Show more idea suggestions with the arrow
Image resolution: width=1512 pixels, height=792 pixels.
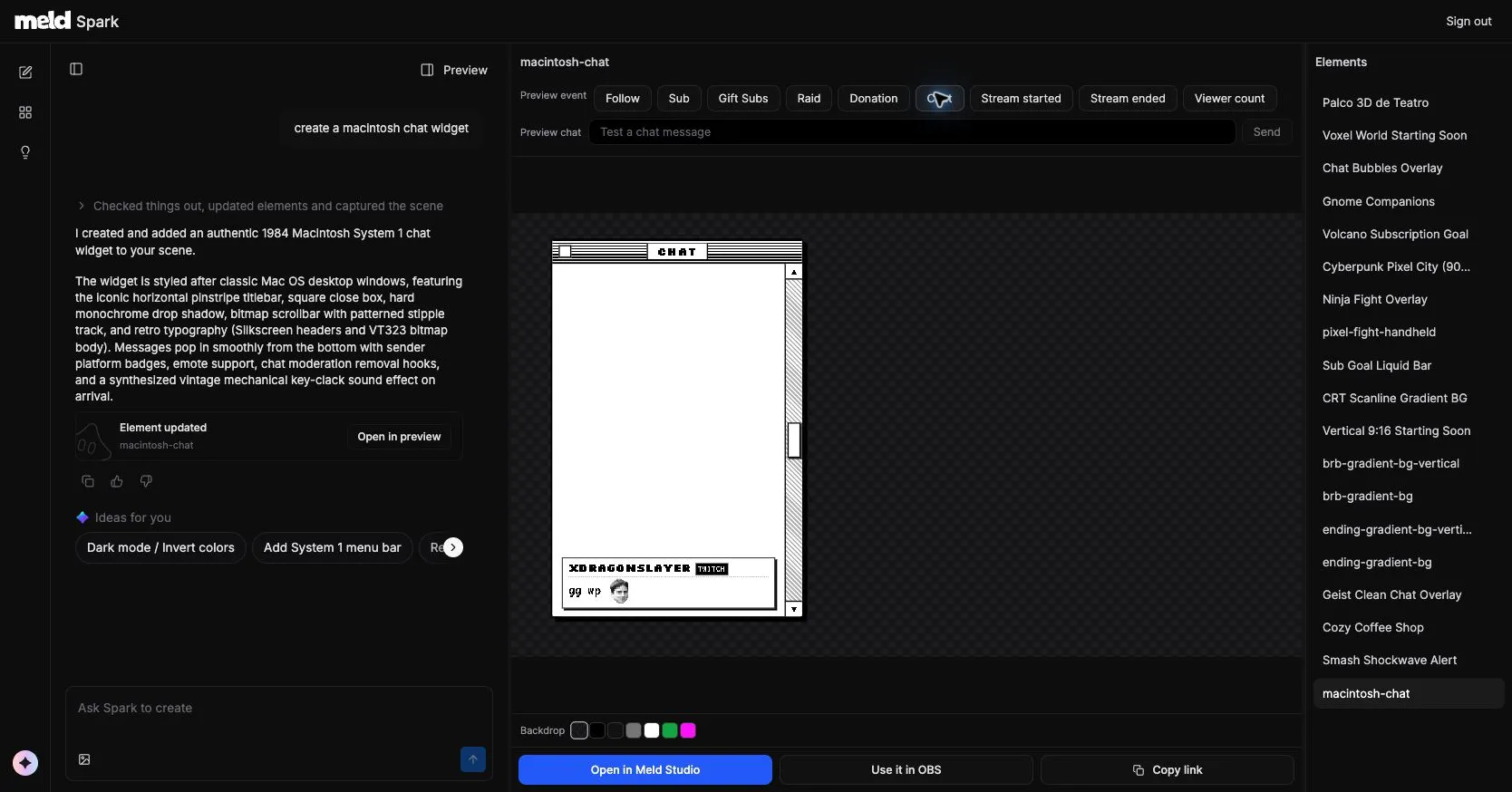click(453, 547)
